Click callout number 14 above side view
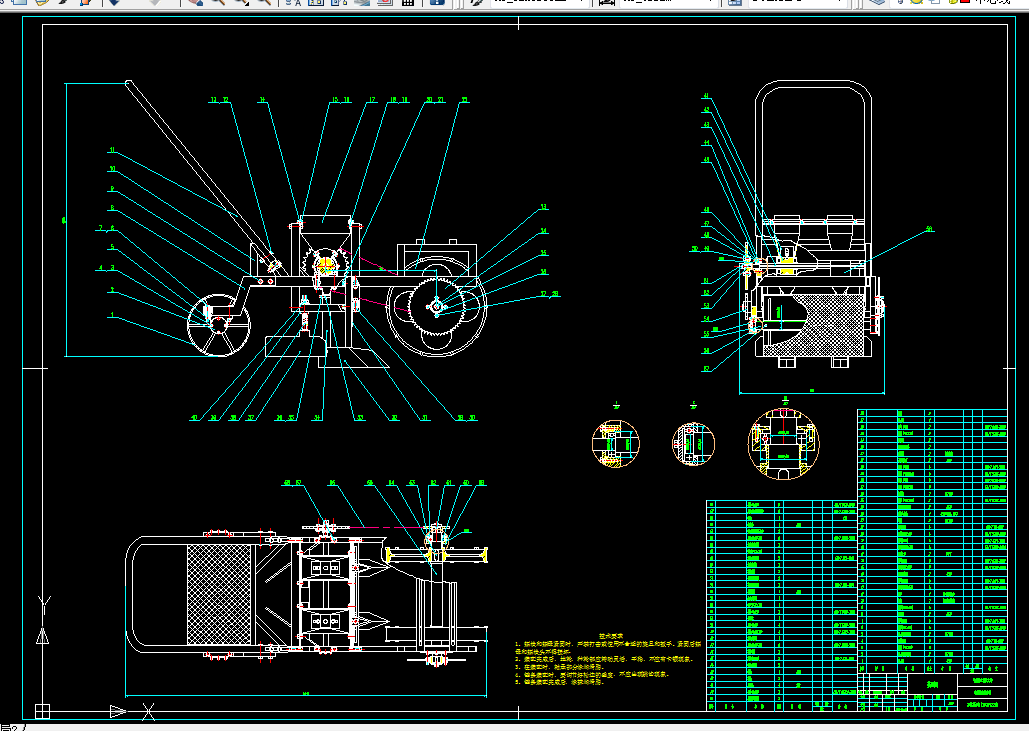The height and width of the screenshot is (731, 1029). click(262, 100)
